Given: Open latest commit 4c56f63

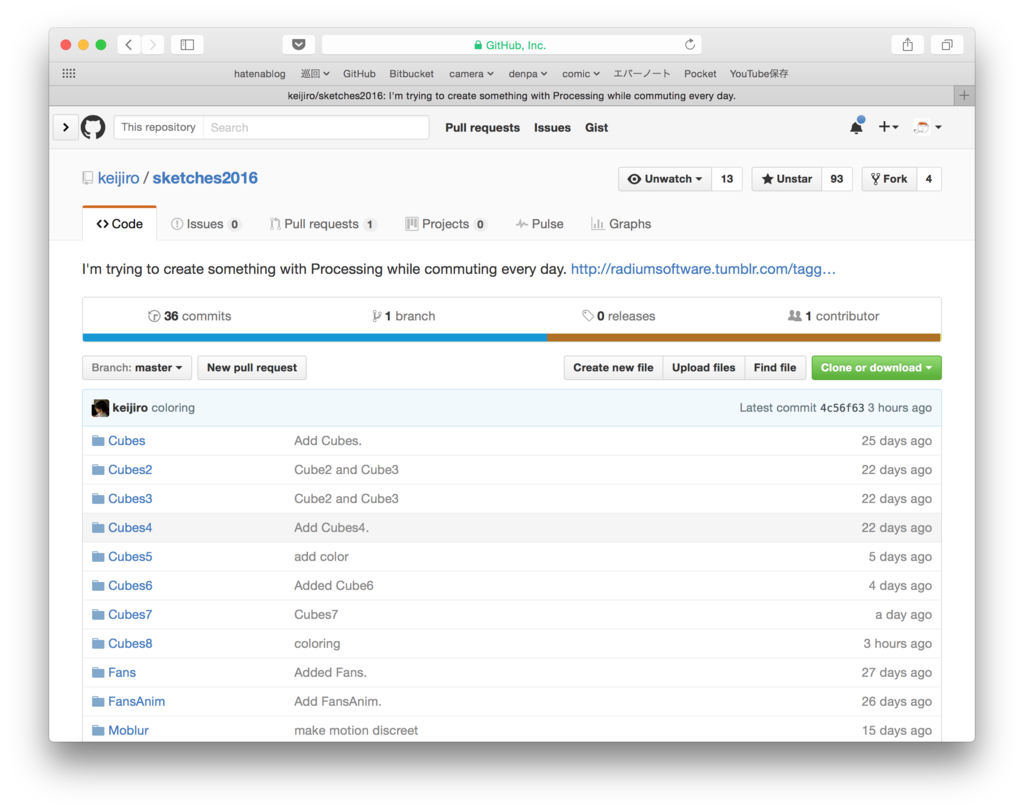Looking at the screenshot, I should click(x=842, y=408).
